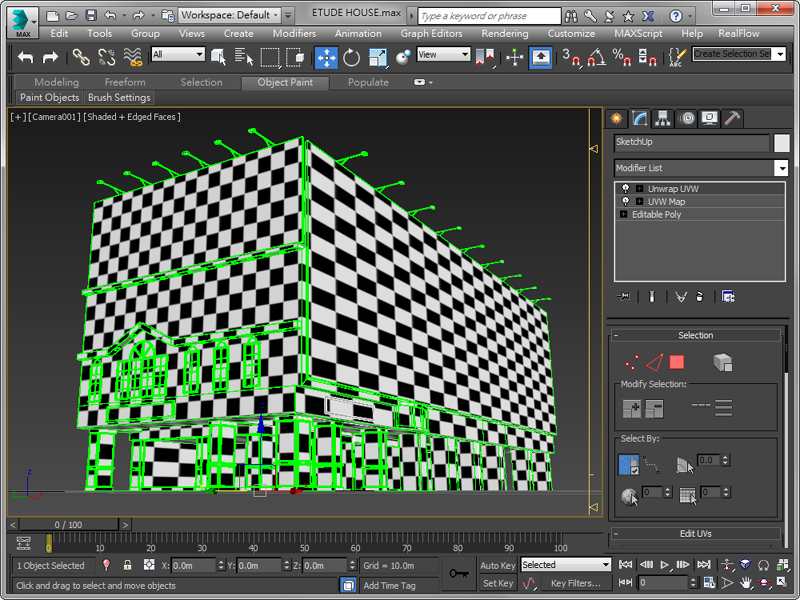Switch to the Freeform ribbon tab
This screenshot has width=800, height=600.
coord(125,82)
